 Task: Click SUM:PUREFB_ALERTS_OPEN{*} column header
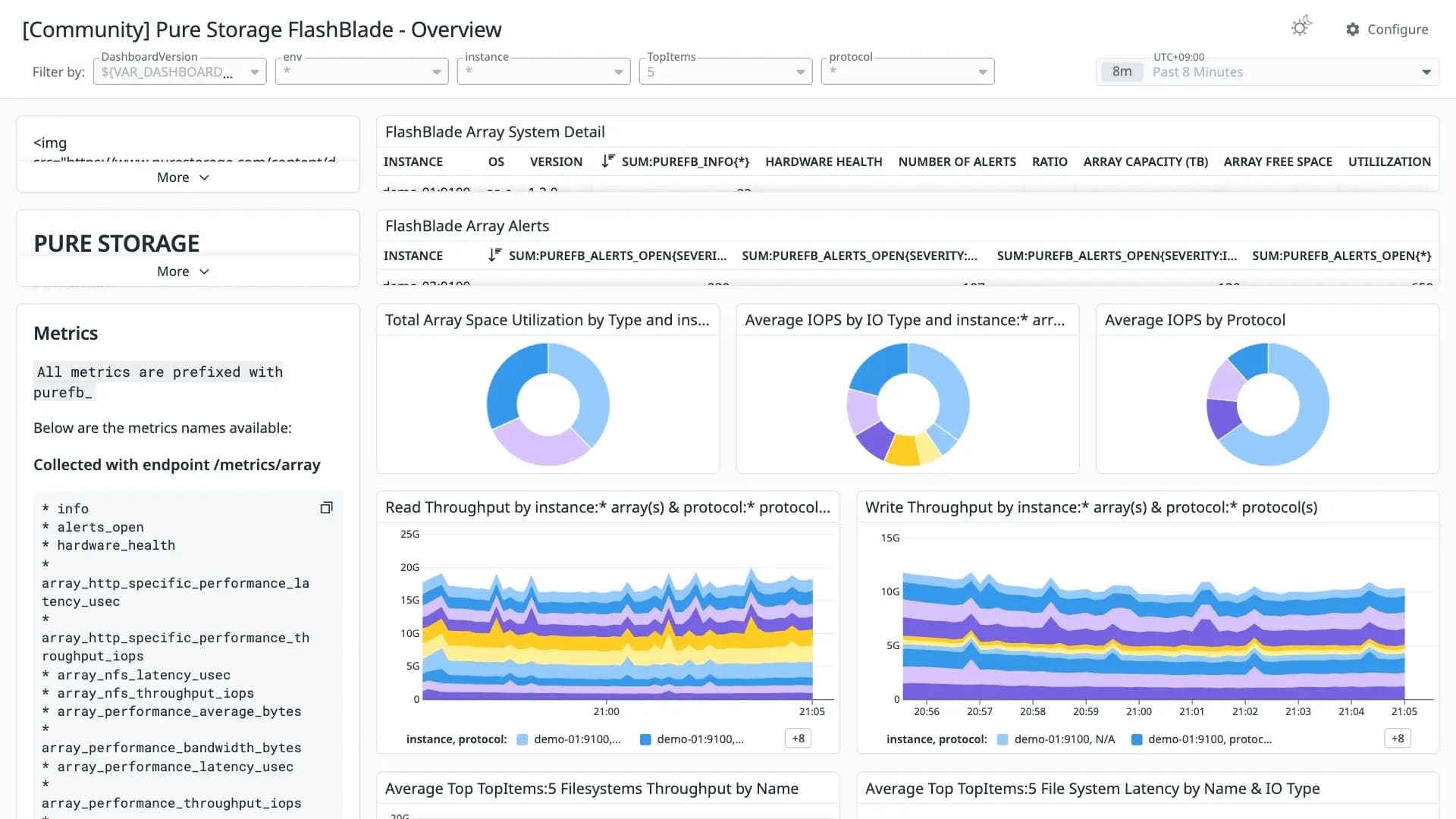tap(1341, 256)
